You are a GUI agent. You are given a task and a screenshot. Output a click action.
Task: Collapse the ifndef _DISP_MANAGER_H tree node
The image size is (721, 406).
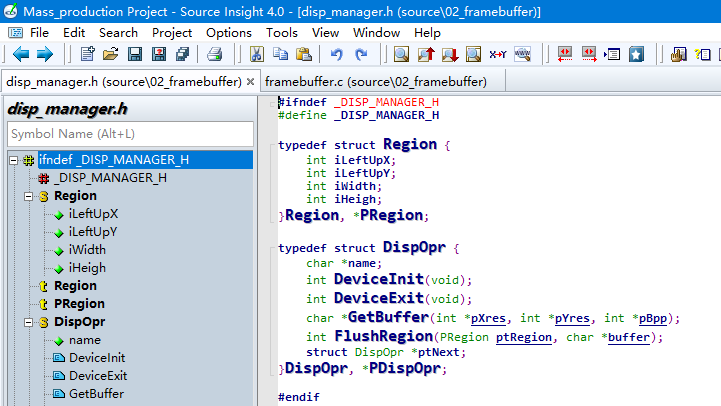(14, 160)
